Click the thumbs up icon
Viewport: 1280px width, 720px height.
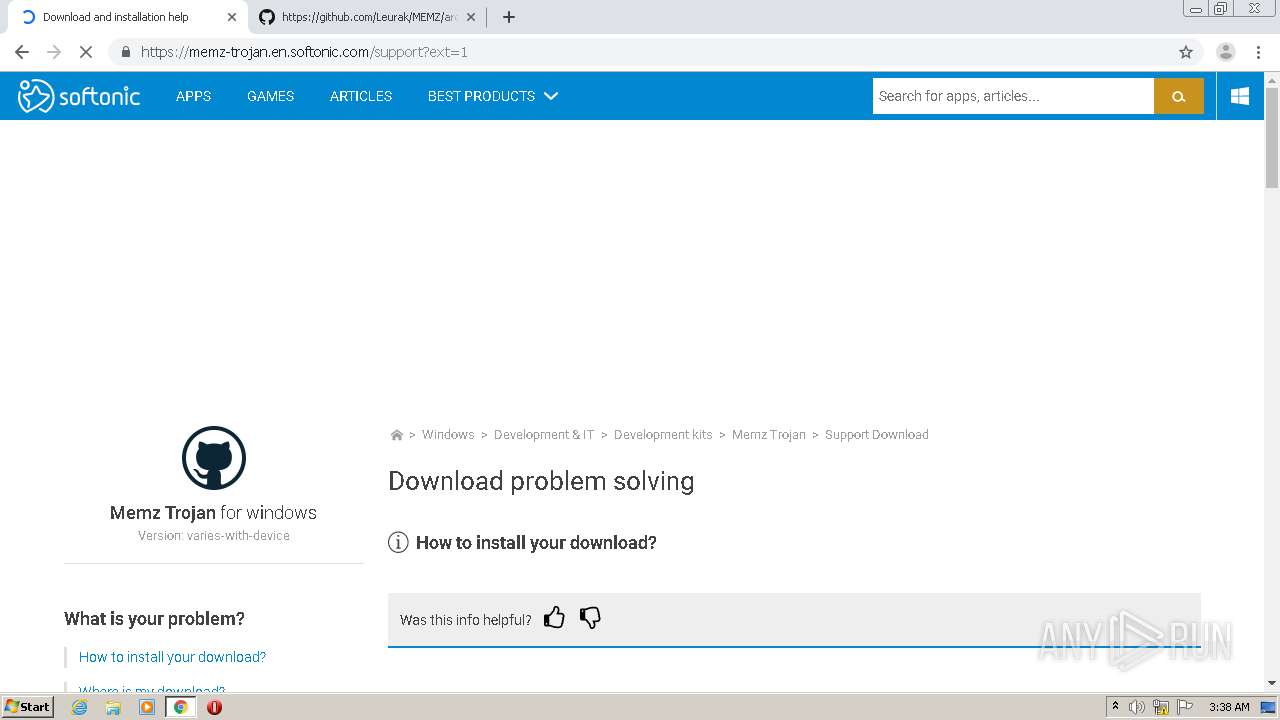[x=554, y=618]
